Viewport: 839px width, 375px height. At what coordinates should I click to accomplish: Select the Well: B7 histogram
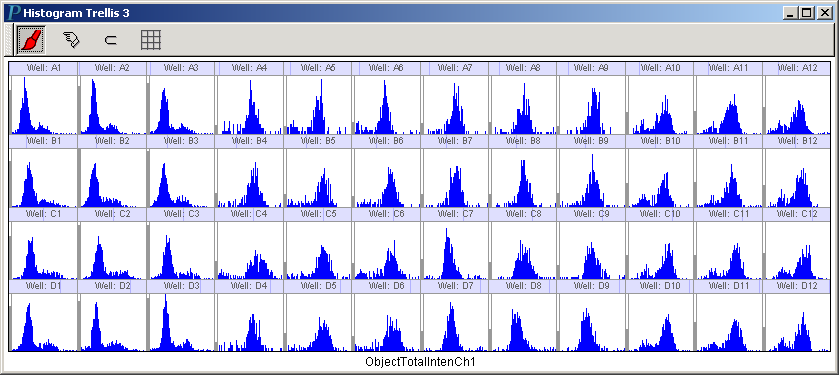click(455, 178)
